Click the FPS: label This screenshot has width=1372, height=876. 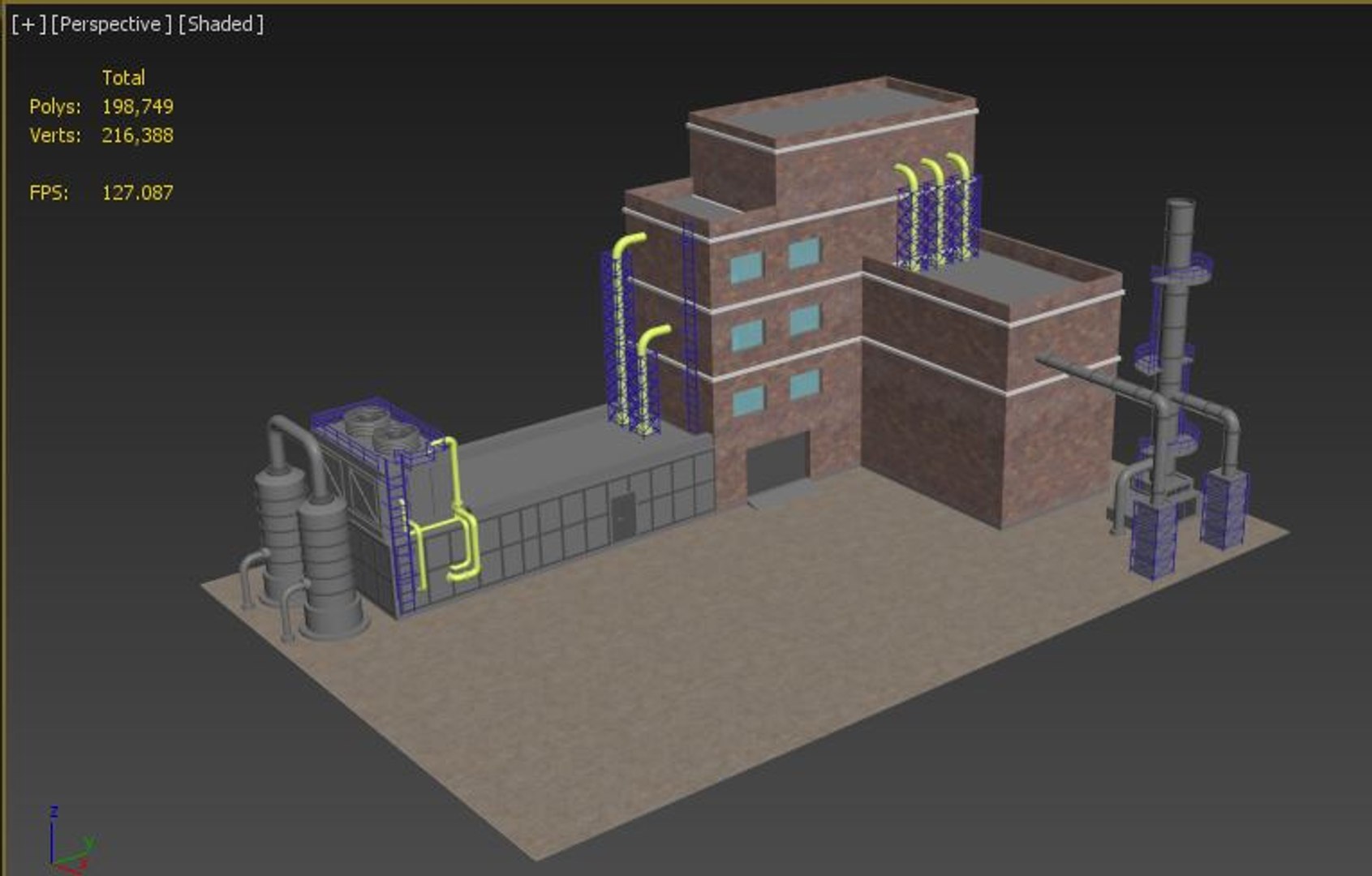coord(49,193)
